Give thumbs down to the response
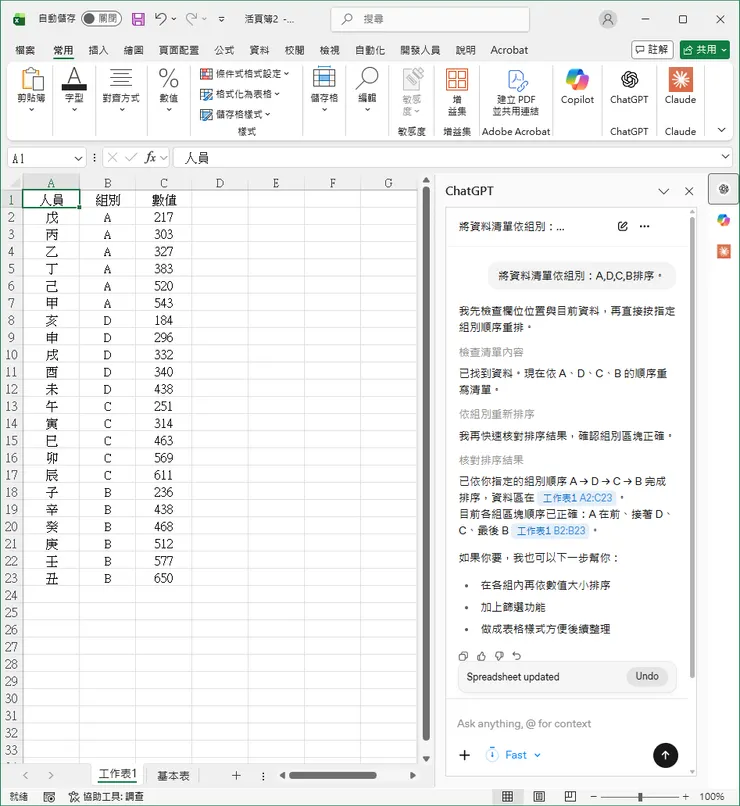Viewport: 740px width, 806px height. [499, 656]
